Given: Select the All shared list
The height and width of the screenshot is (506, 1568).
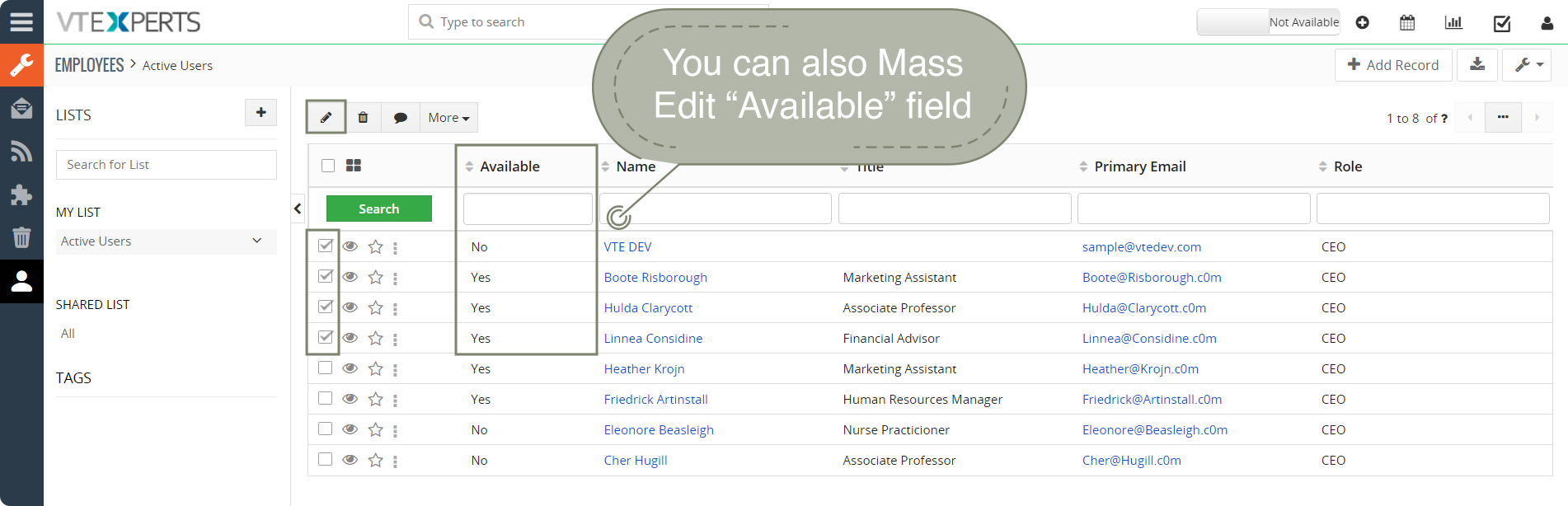Looking at the screenshot, I should pyautogui.click(x=68, y=334).
